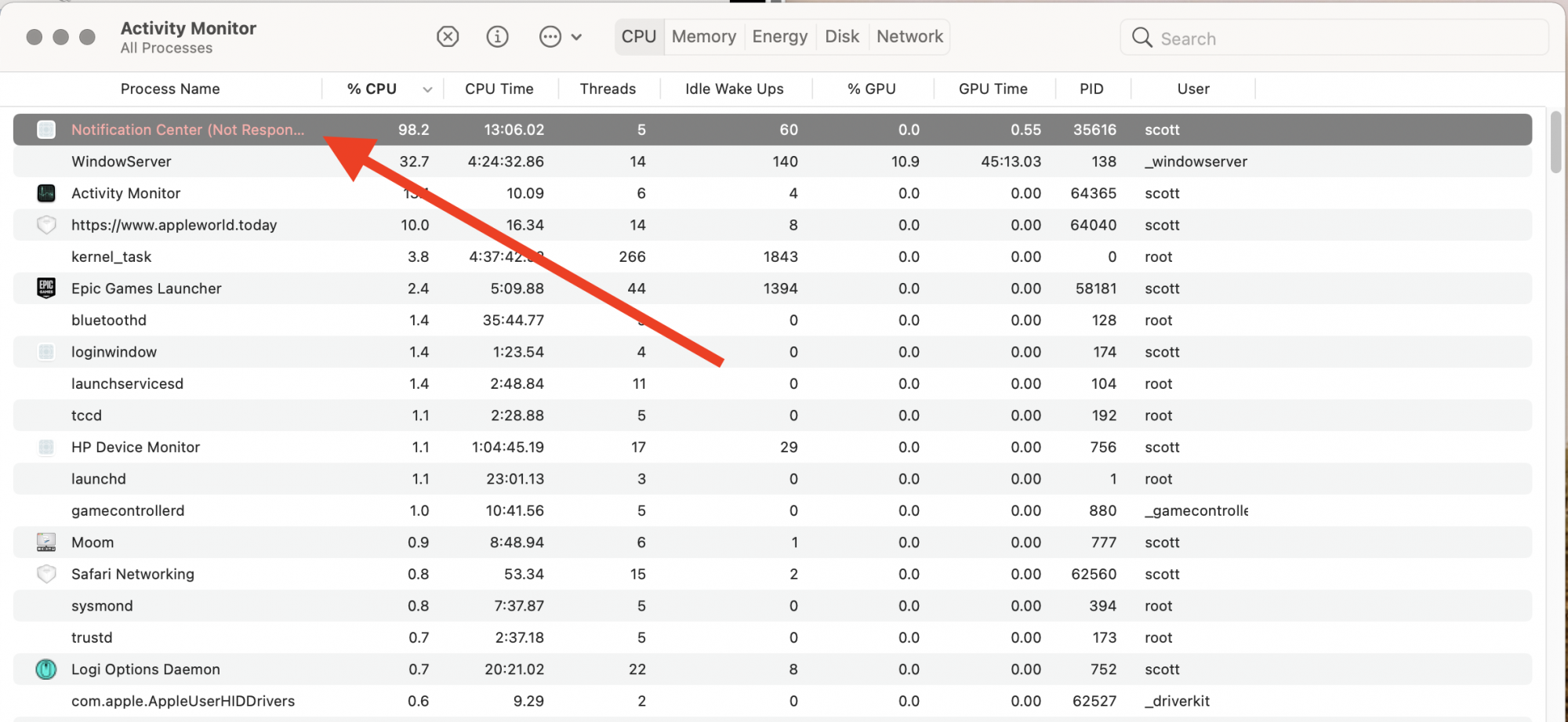Open the toolbar action dropdown chevron

(576, 36)
